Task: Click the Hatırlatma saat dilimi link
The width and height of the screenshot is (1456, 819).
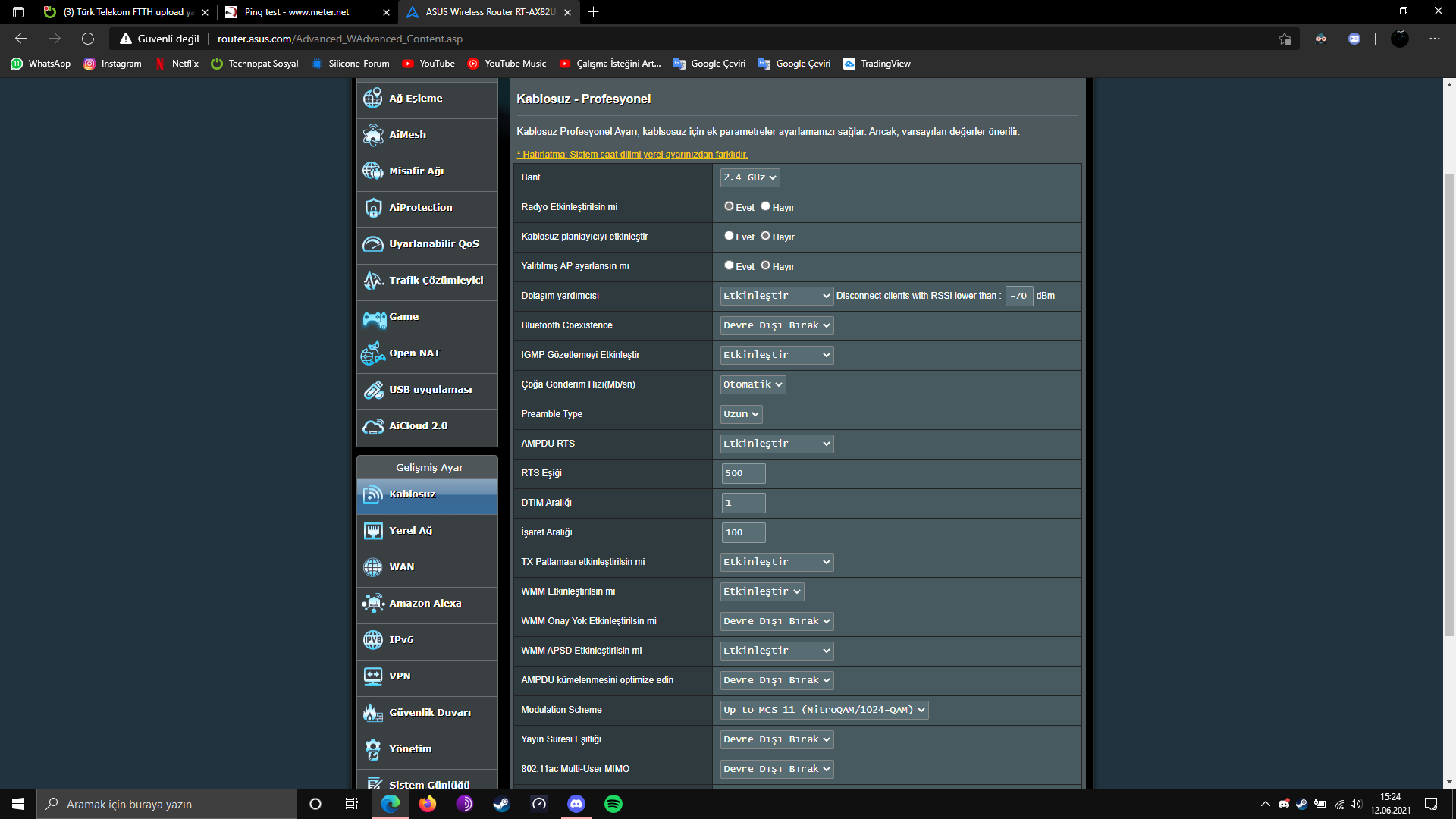Action: pyautogui.click(x=632, y=155)
